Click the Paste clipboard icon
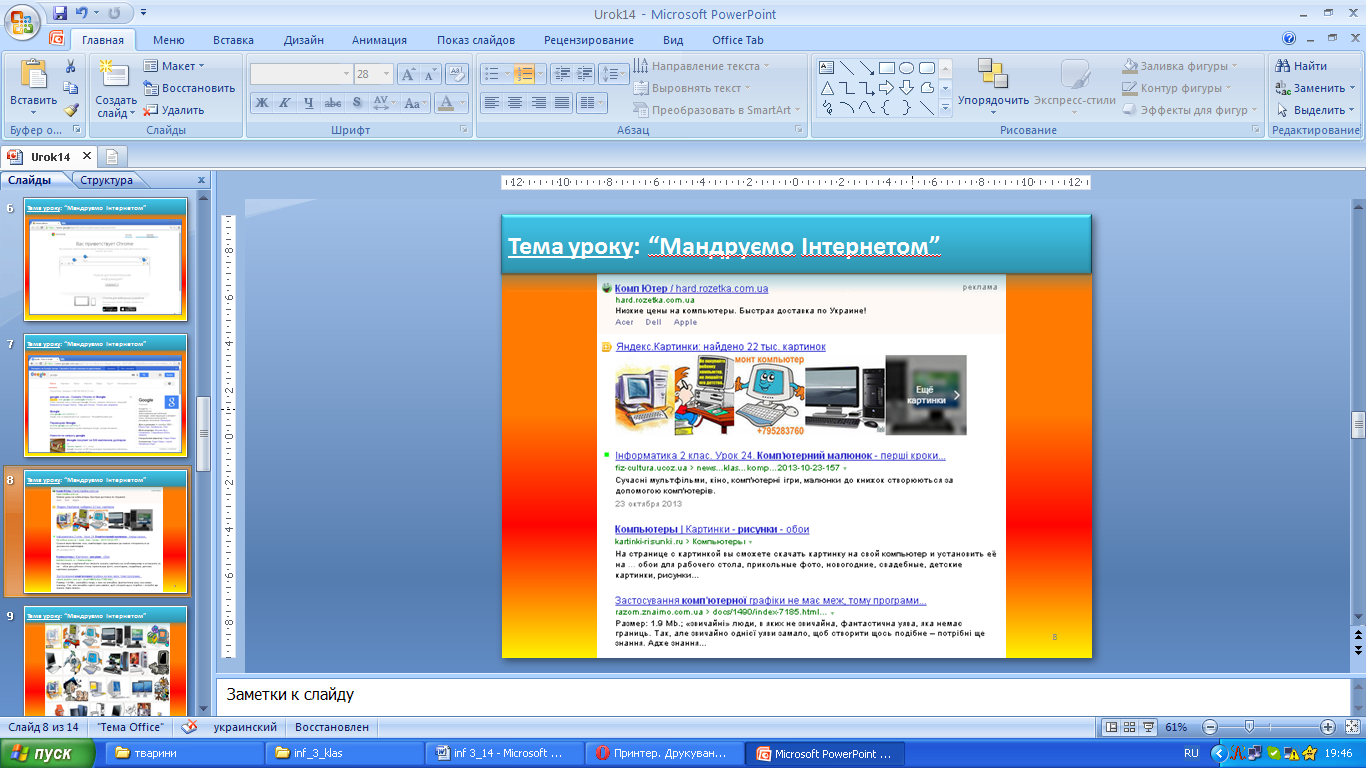1366x768 pixels. [x=34, y=75]
